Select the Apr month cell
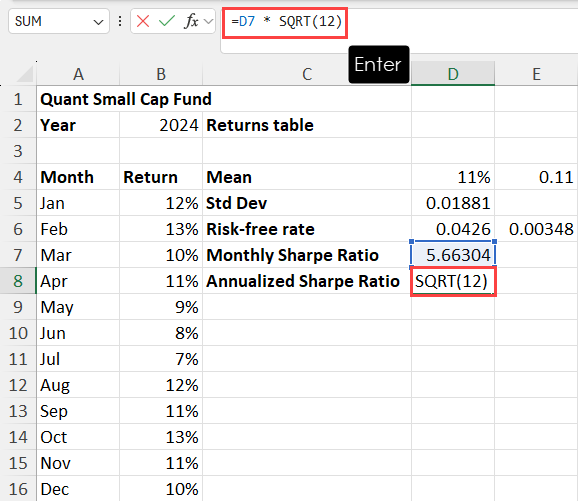 point(78,281)
